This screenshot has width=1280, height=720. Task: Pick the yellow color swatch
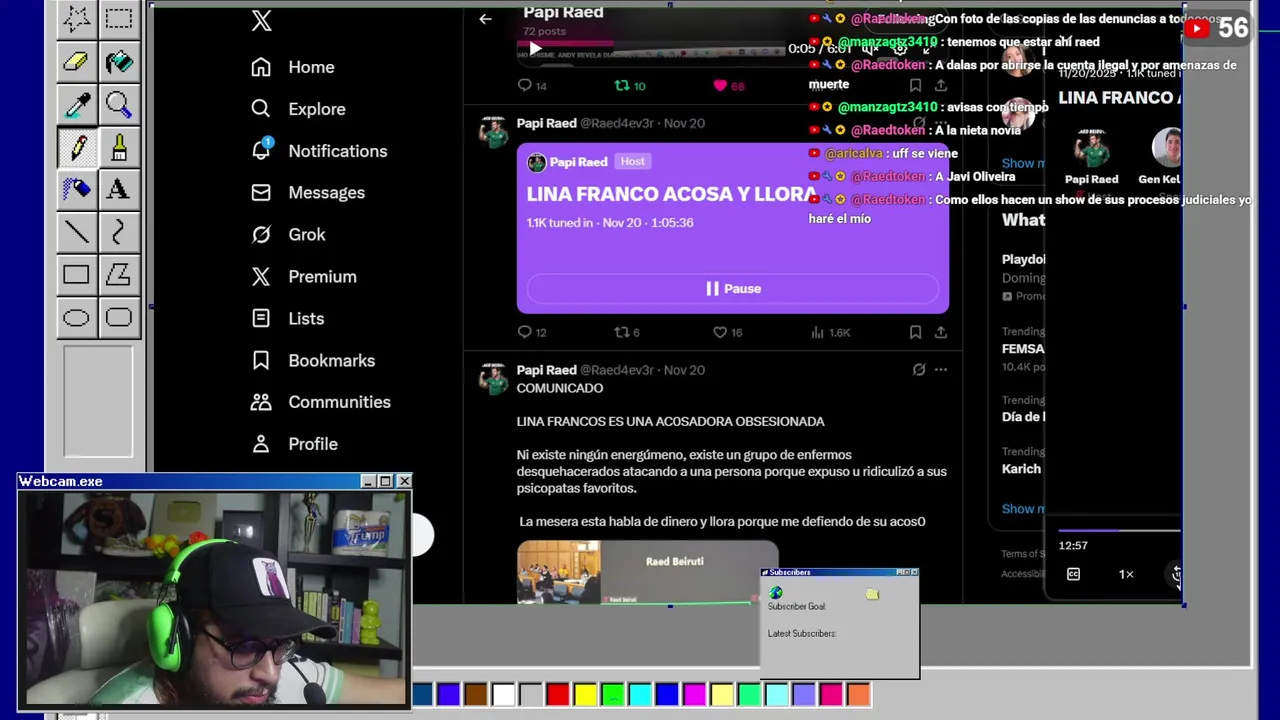[x=585, y=694]
